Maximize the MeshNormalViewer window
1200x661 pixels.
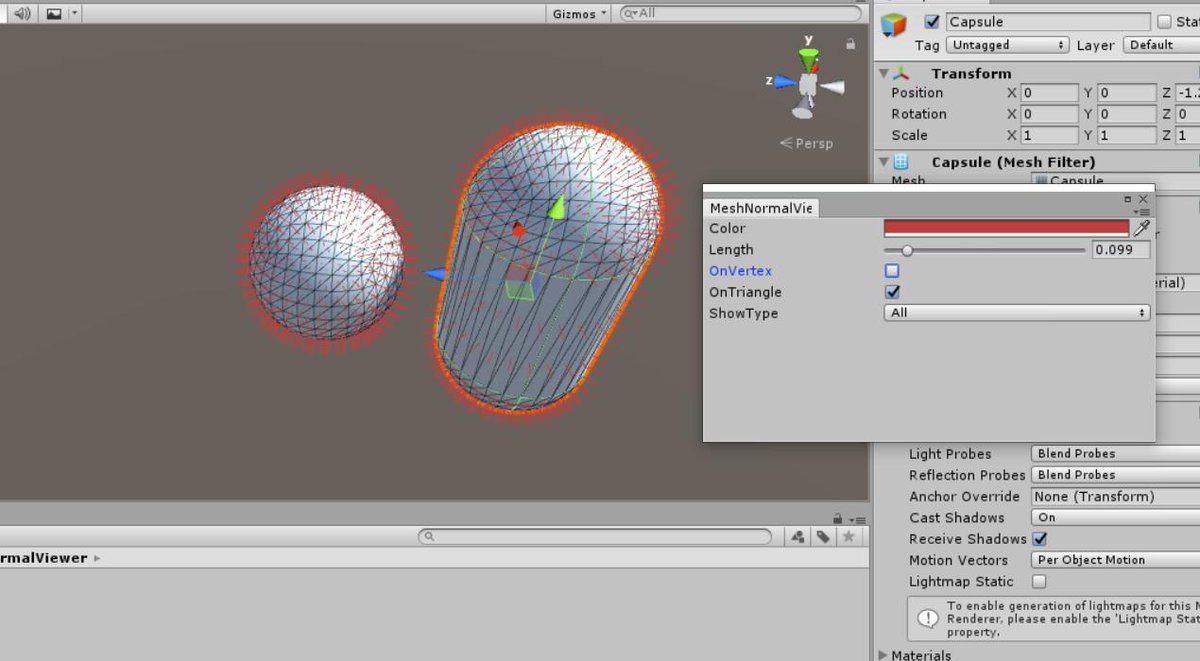point(1128,200)
